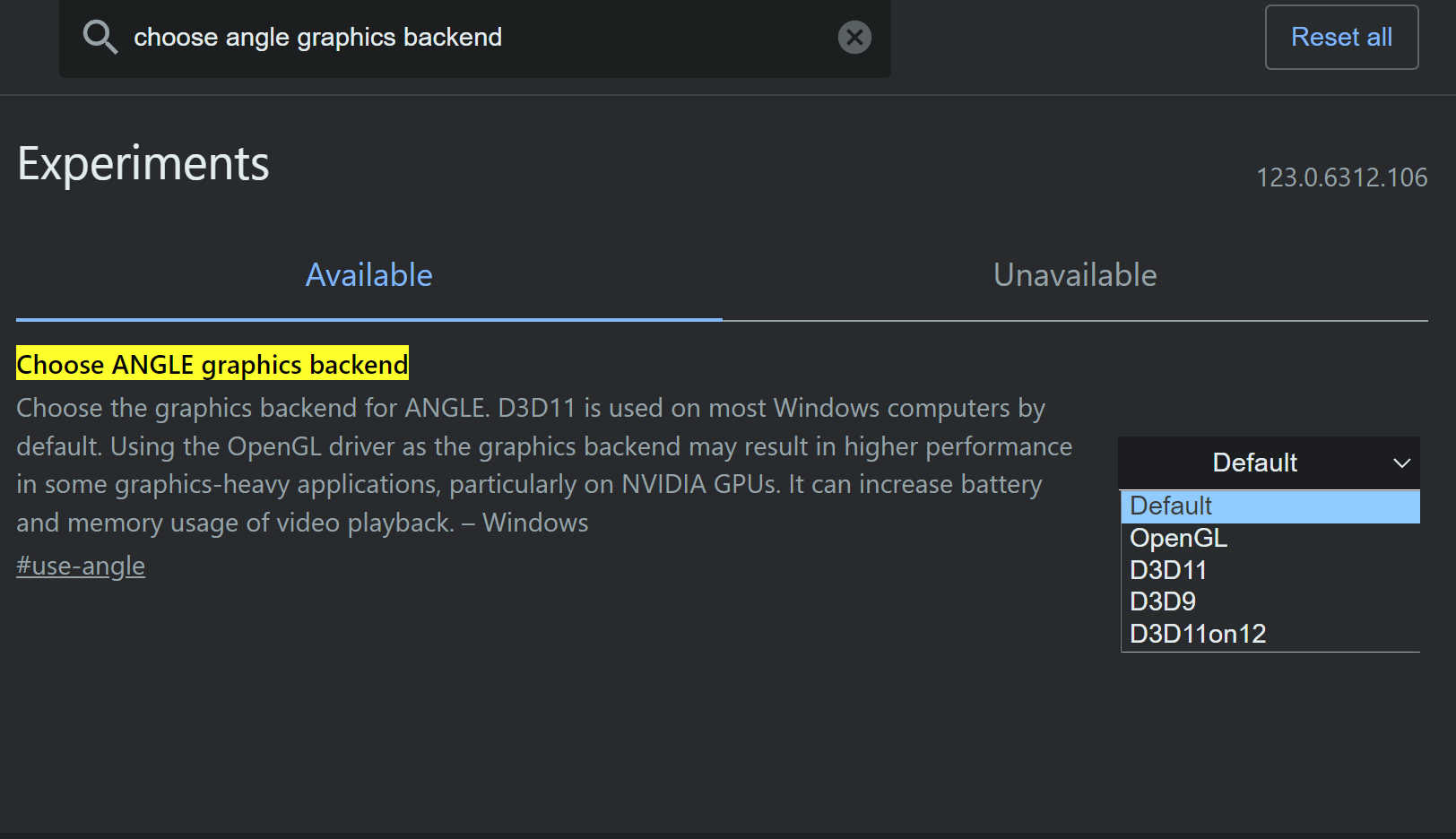Switch to the Unavailable tab
This screenshot has height=839, width=1456.
[x=1074, y=275]
